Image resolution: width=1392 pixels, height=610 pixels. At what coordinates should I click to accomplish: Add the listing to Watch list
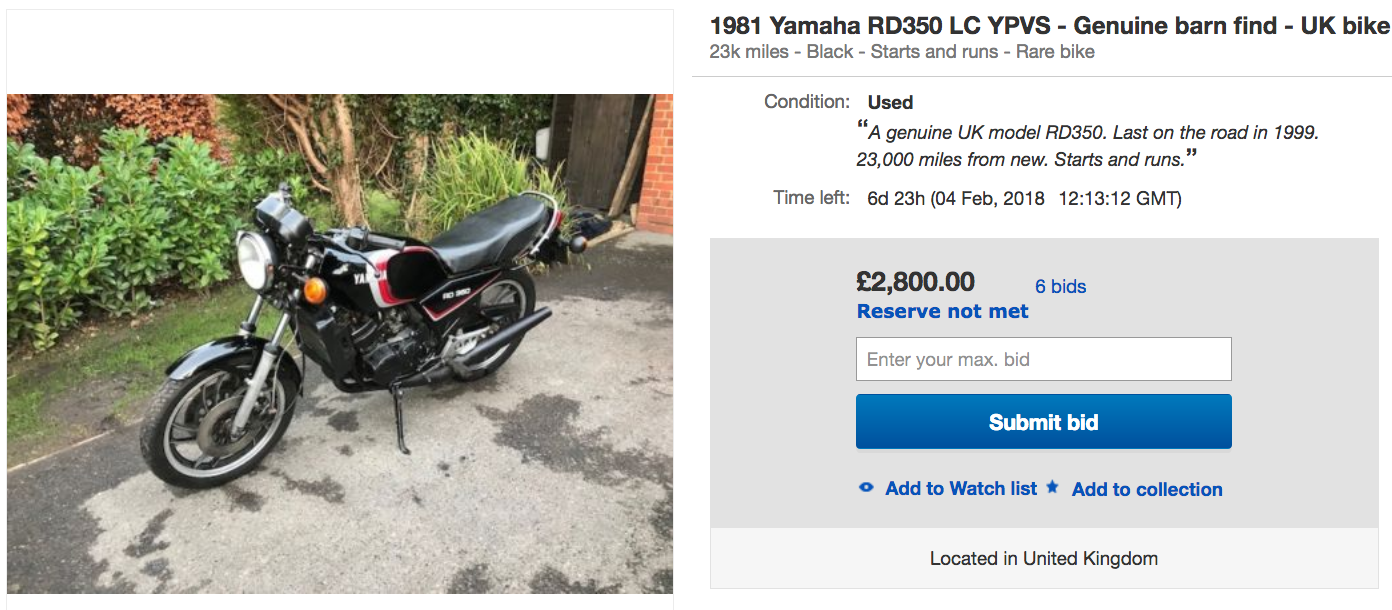pyautogui.click(x=960, y=488)
